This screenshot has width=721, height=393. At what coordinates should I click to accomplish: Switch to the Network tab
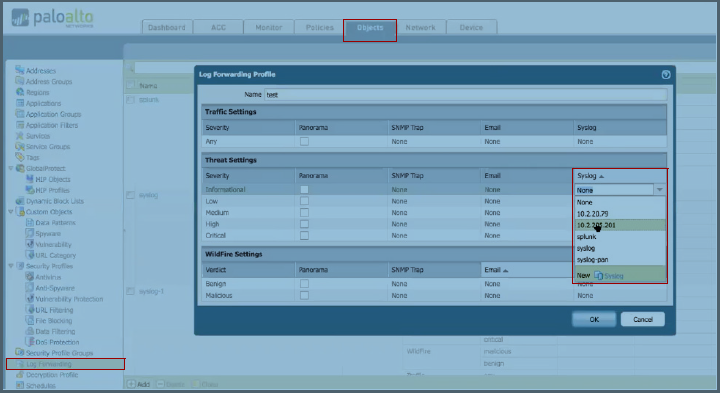coord(420,27)
